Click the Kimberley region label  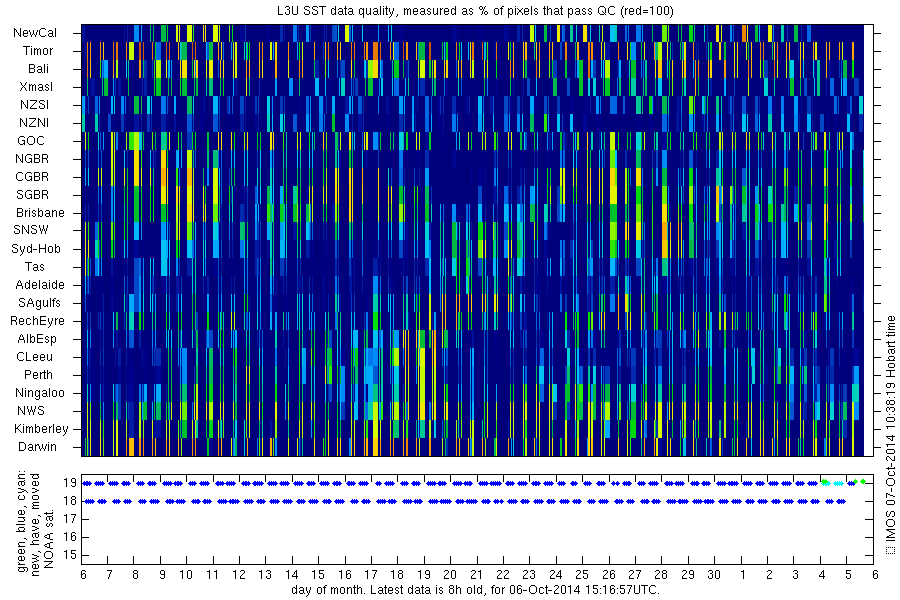(41, 429)
